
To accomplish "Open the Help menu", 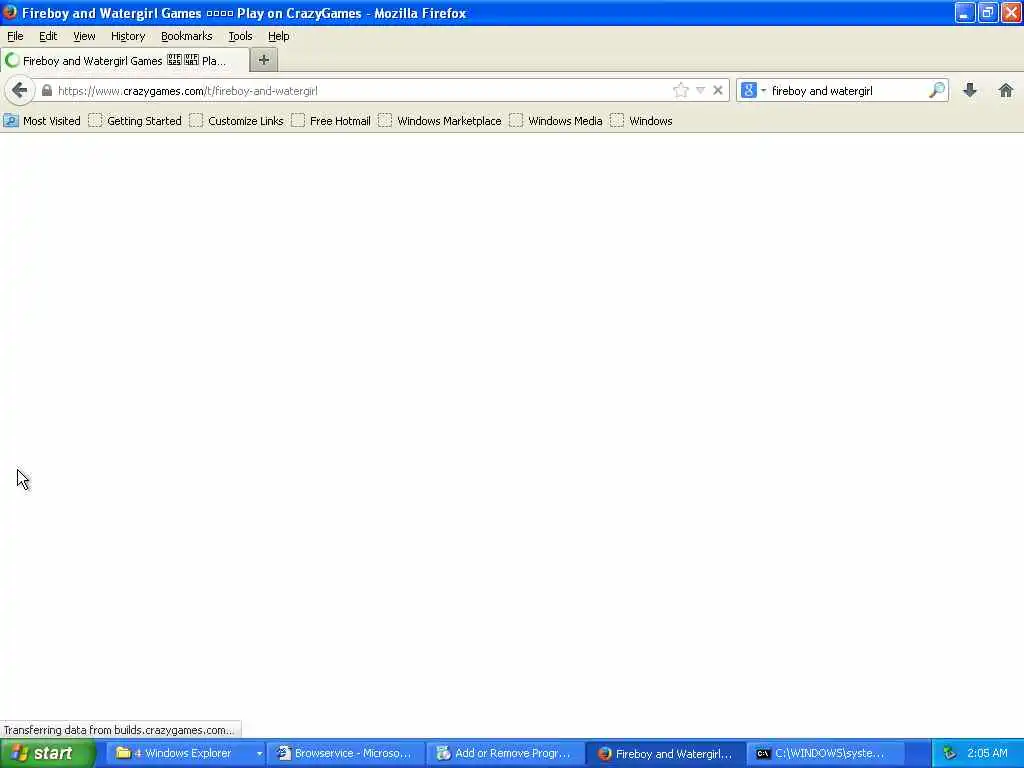I will 279,36.
